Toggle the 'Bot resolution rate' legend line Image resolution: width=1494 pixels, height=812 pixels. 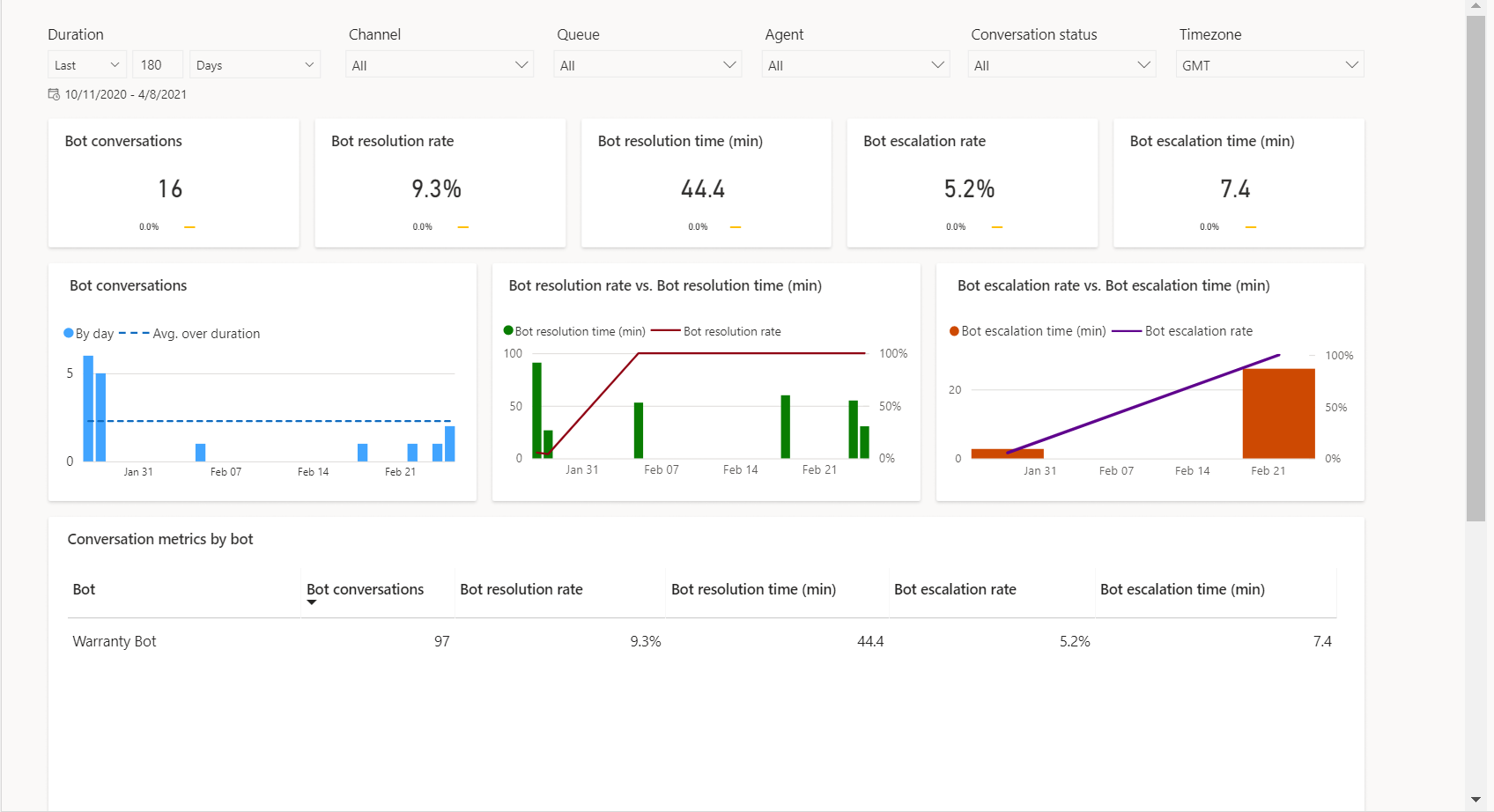pyautogui.click(x=734, y=330)
